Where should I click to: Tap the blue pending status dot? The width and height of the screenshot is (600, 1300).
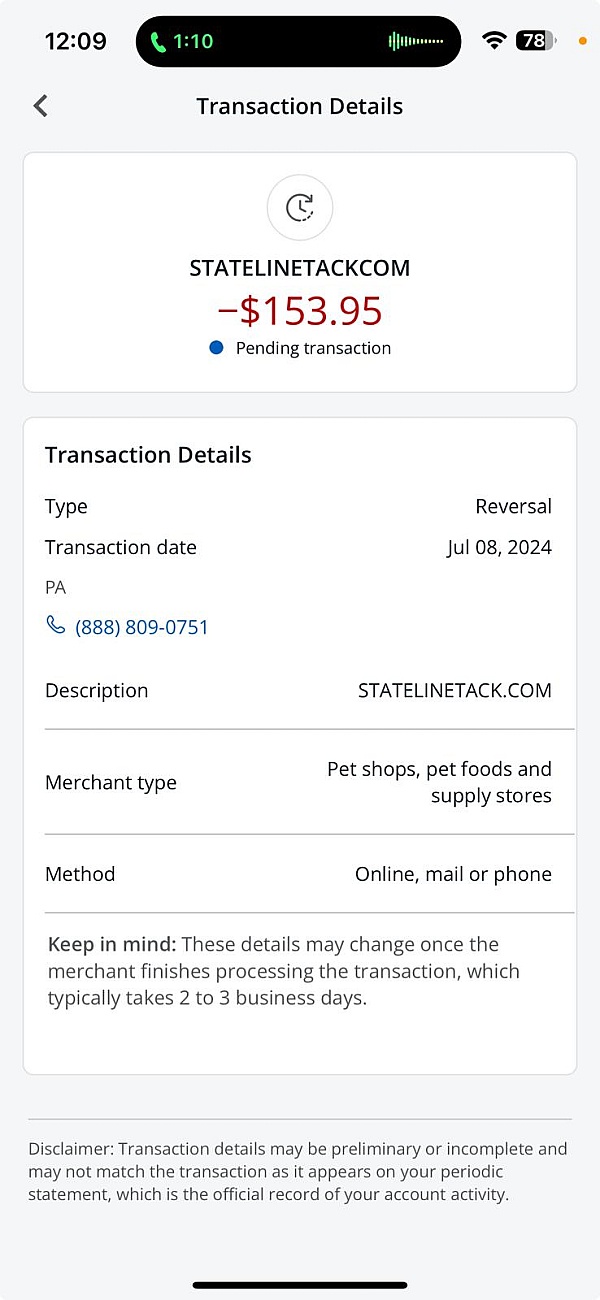pos(216,348)
